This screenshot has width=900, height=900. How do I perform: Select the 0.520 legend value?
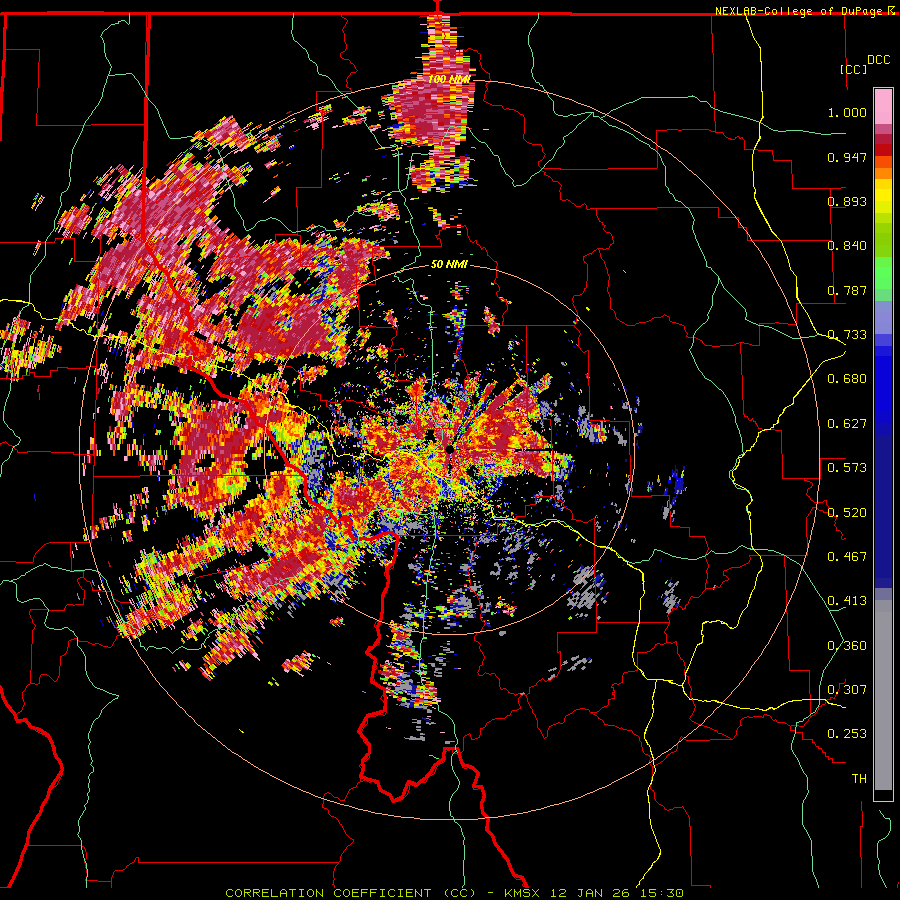pyautogui.click(x=847, y=513)
